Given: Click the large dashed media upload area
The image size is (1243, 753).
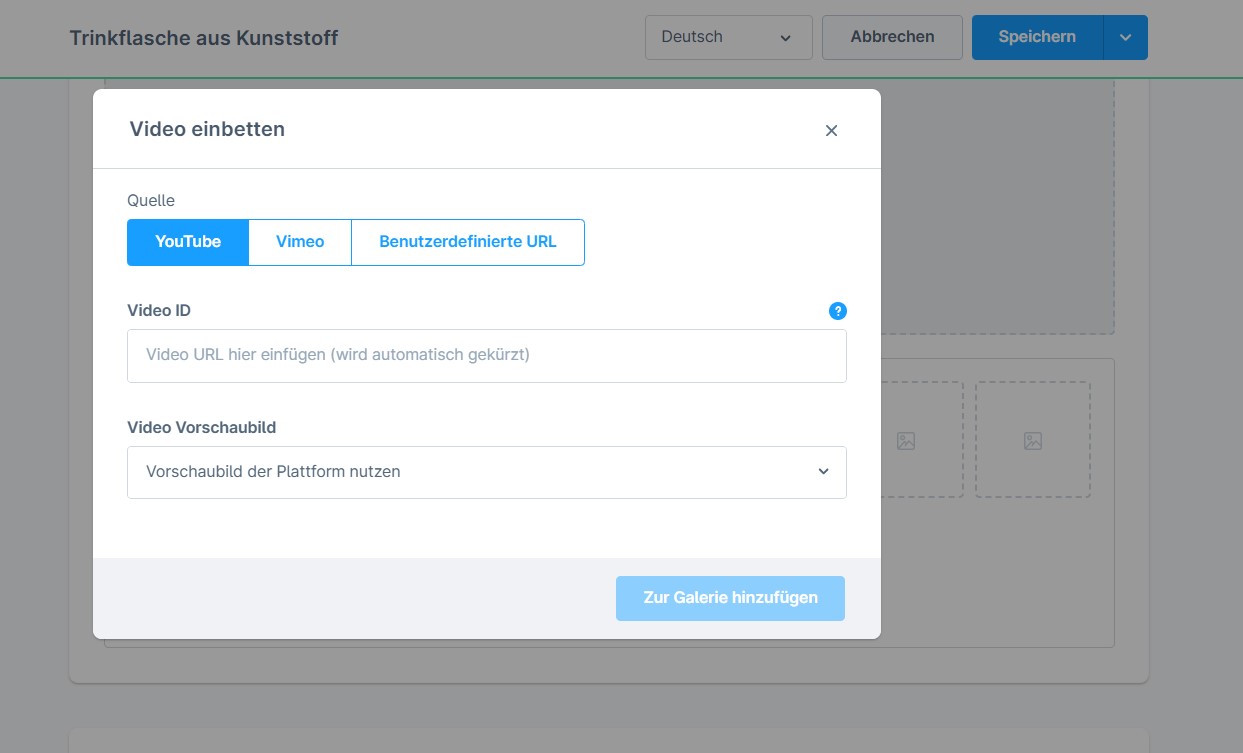Looking at the screenshot, I should coord(996,210).
